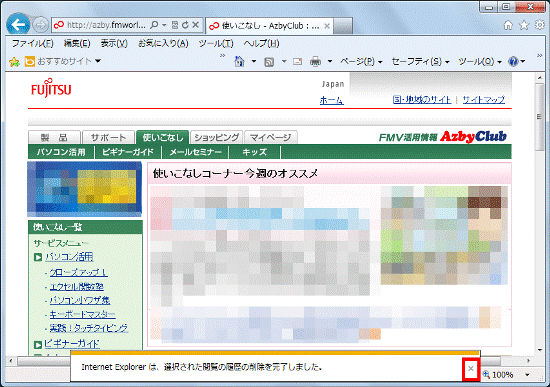The width and height of the screenshot is (550, 387).
Task: Open the Print dropdown arrow
Action: pyautogui.click(x=330, y=62)
